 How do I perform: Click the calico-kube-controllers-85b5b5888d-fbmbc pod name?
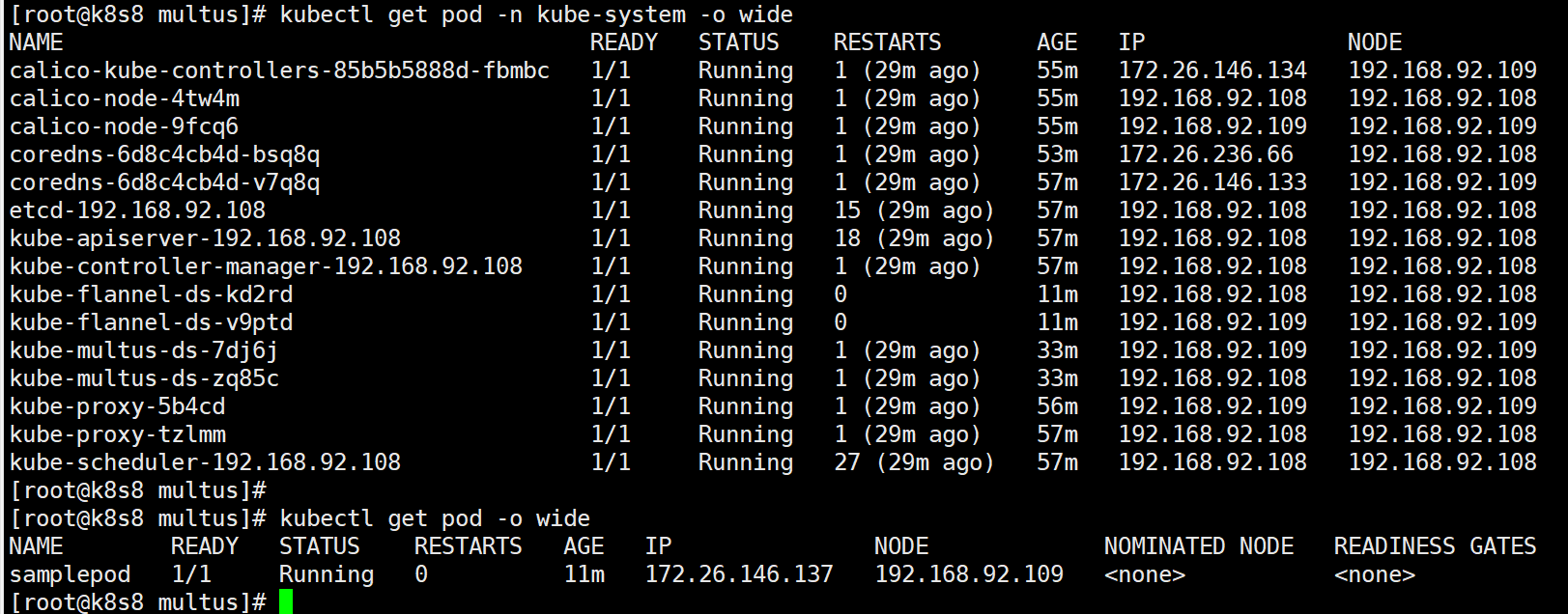click(x=279, y=70)
